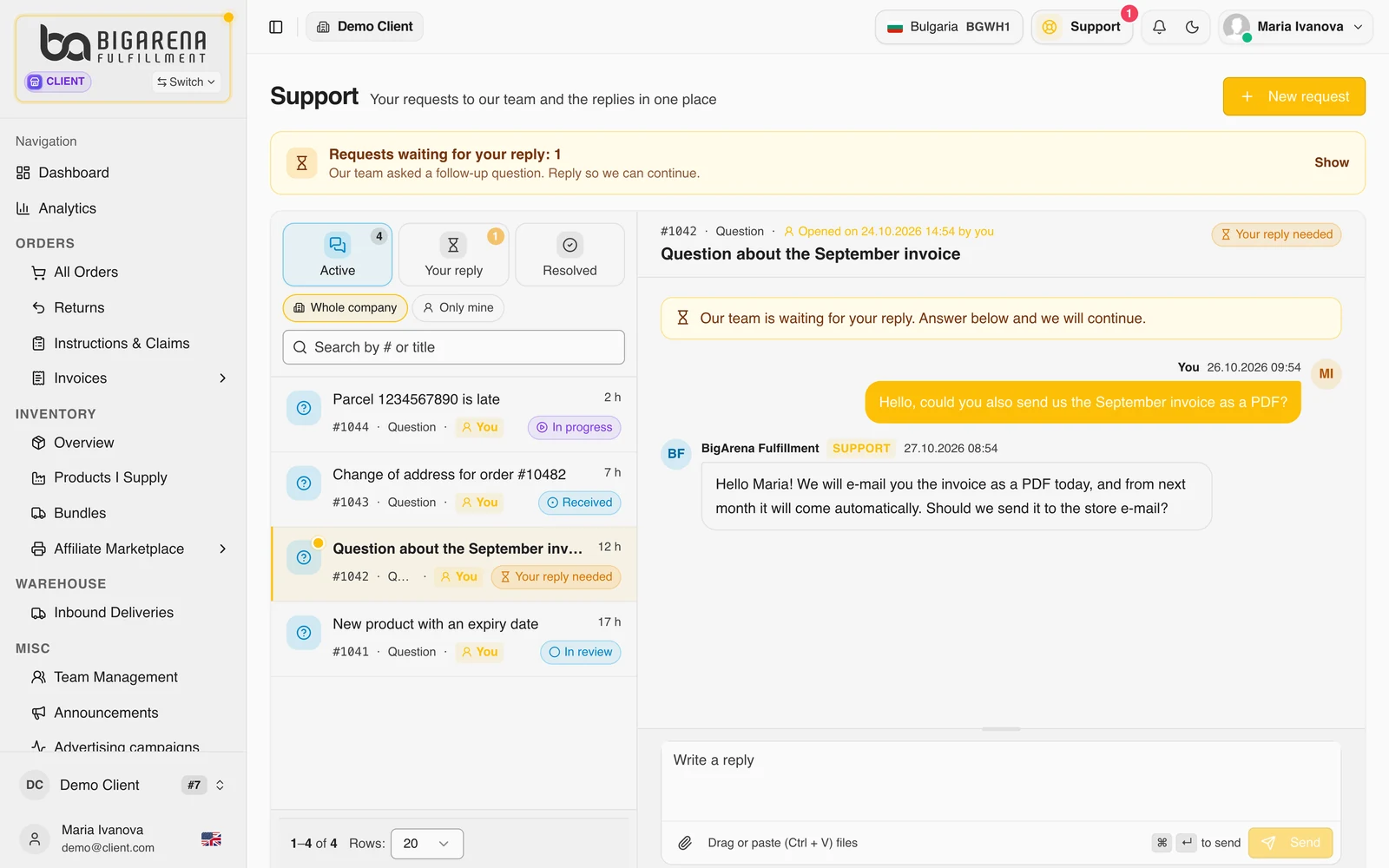
Task: Switch to dark mode moon icon
Action: click(1192, 27)
